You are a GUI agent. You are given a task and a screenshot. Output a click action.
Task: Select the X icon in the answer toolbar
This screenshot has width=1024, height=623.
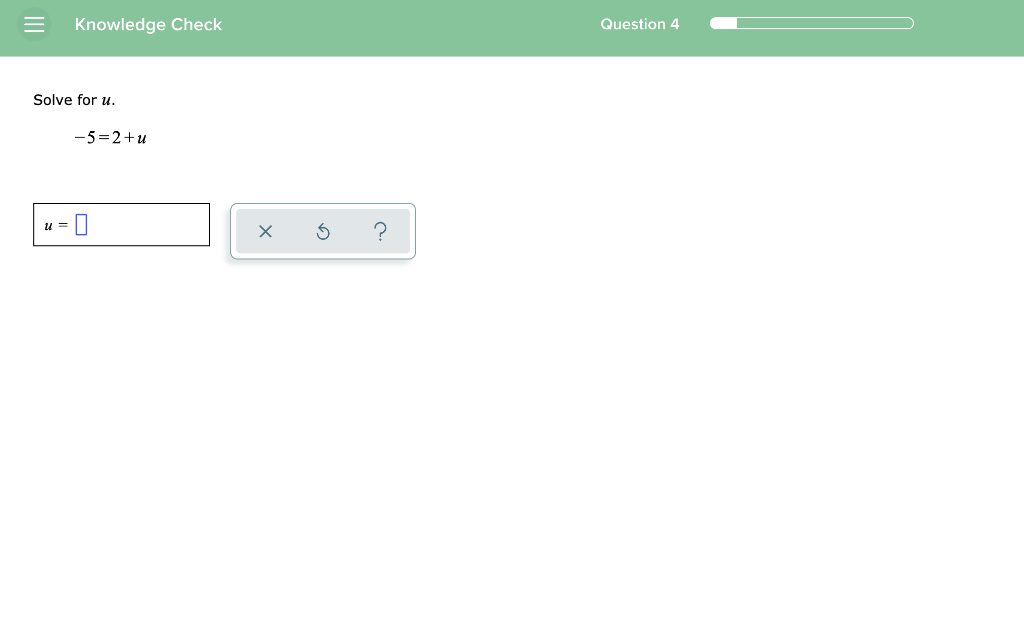(265, 231)
